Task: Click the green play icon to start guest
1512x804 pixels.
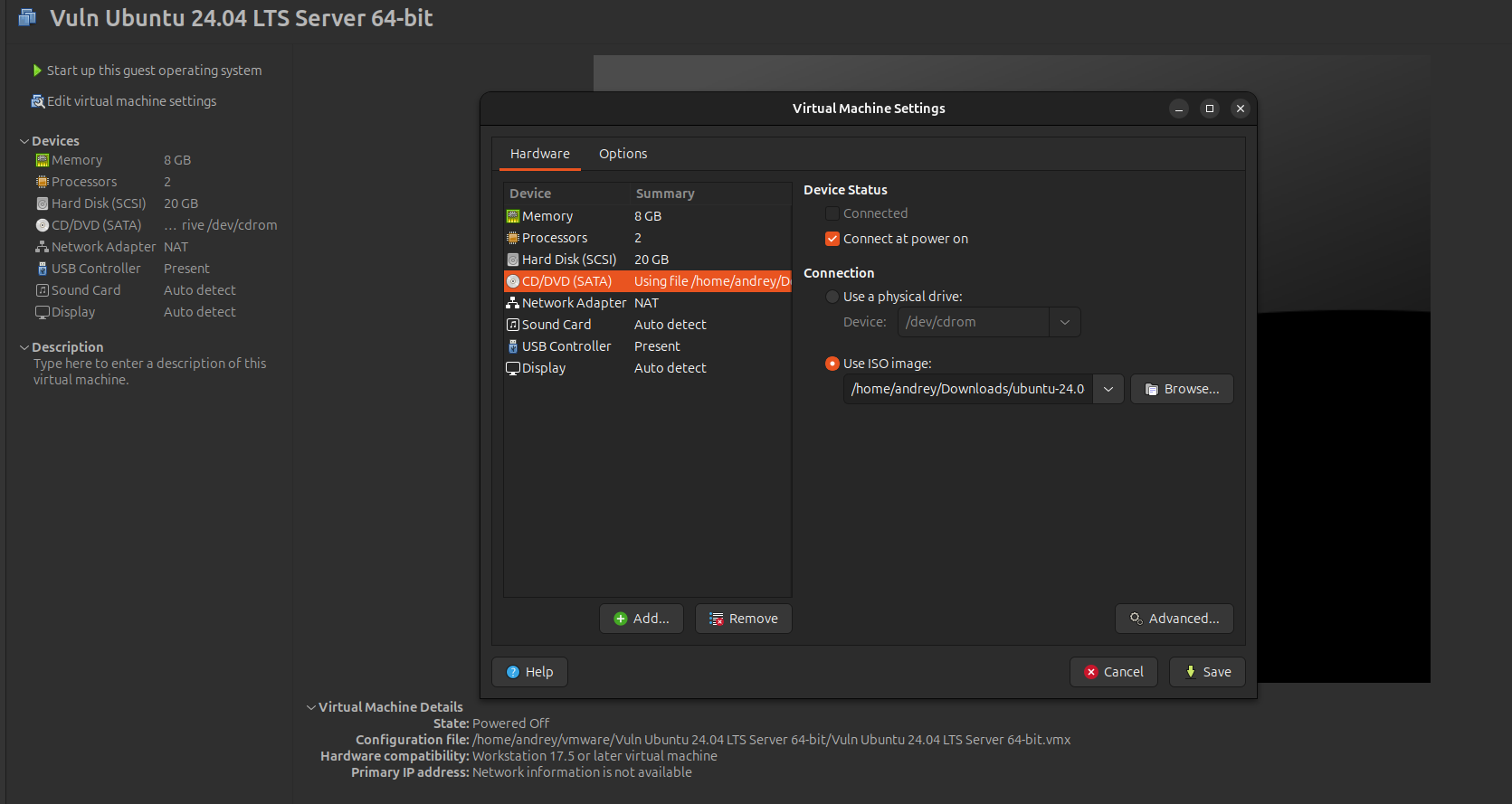Action: tap(37, 71)
